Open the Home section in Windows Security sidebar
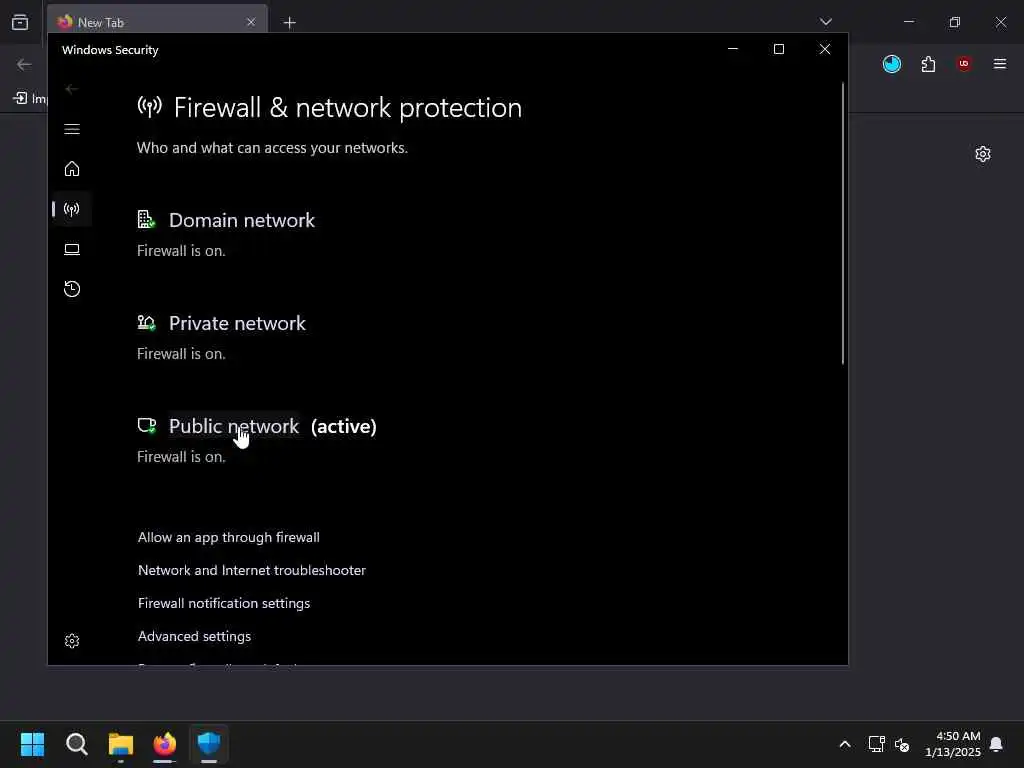The width and height of the screenshot is (1024, 768). [72, 169]
